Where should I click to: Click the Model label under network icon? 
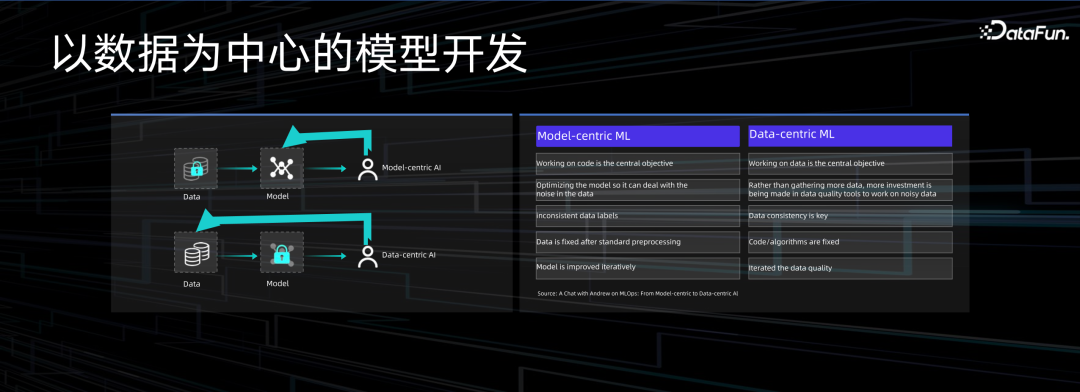pos(278,197)
